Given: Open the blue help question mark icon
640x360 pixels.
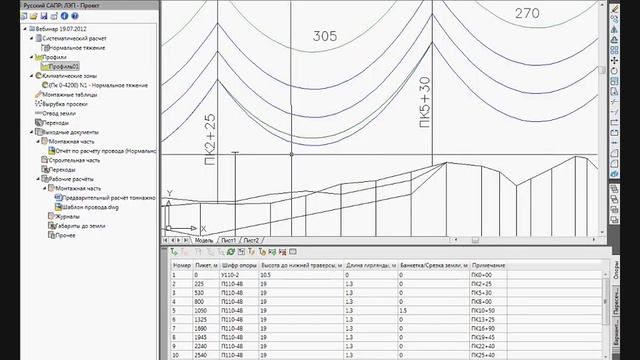Looking at the screenshot, I should [x=75, y=16].
